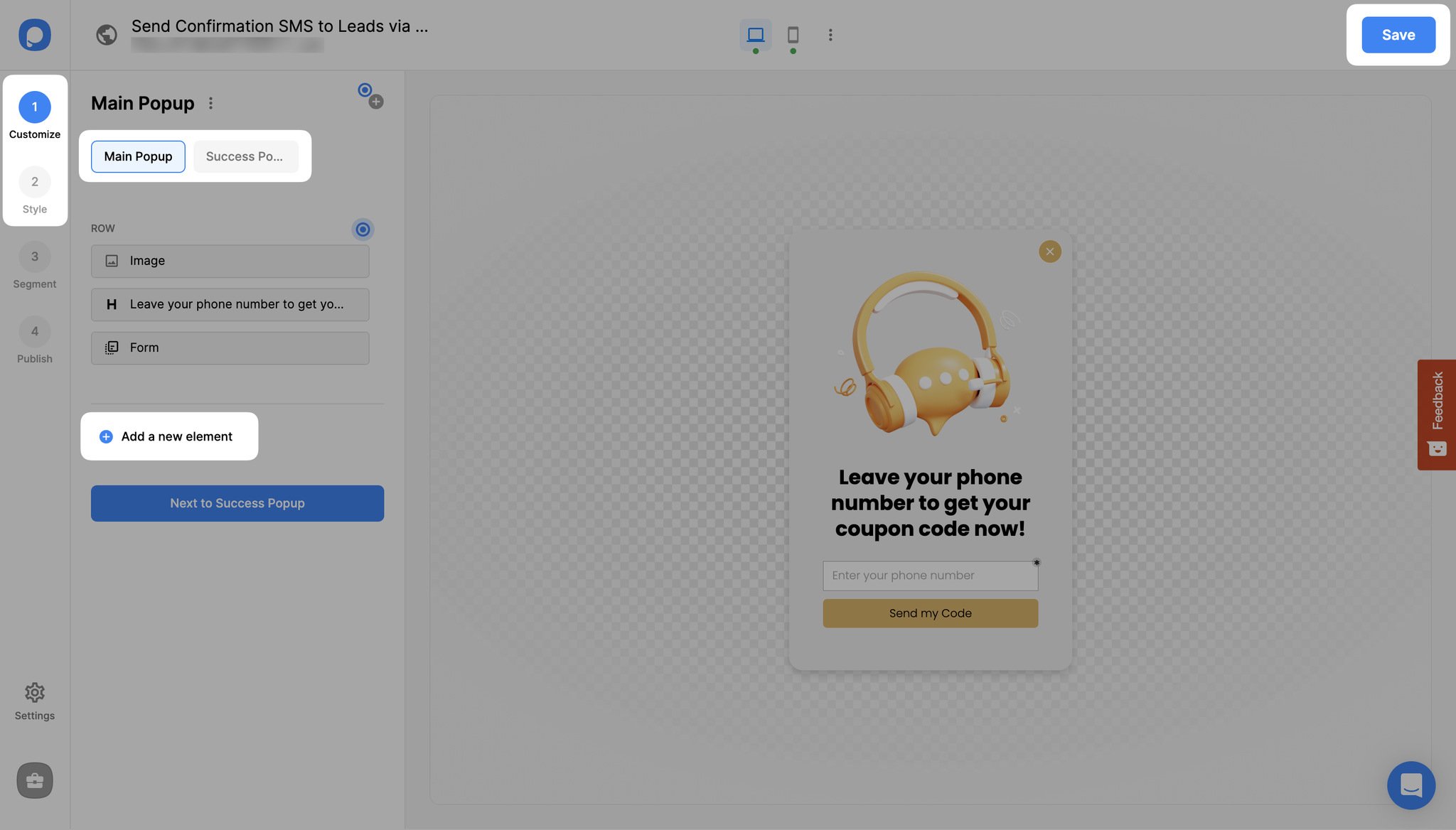Open the website globe icon
Viewport: 1456px width, 830px height.
click(107, 34)
